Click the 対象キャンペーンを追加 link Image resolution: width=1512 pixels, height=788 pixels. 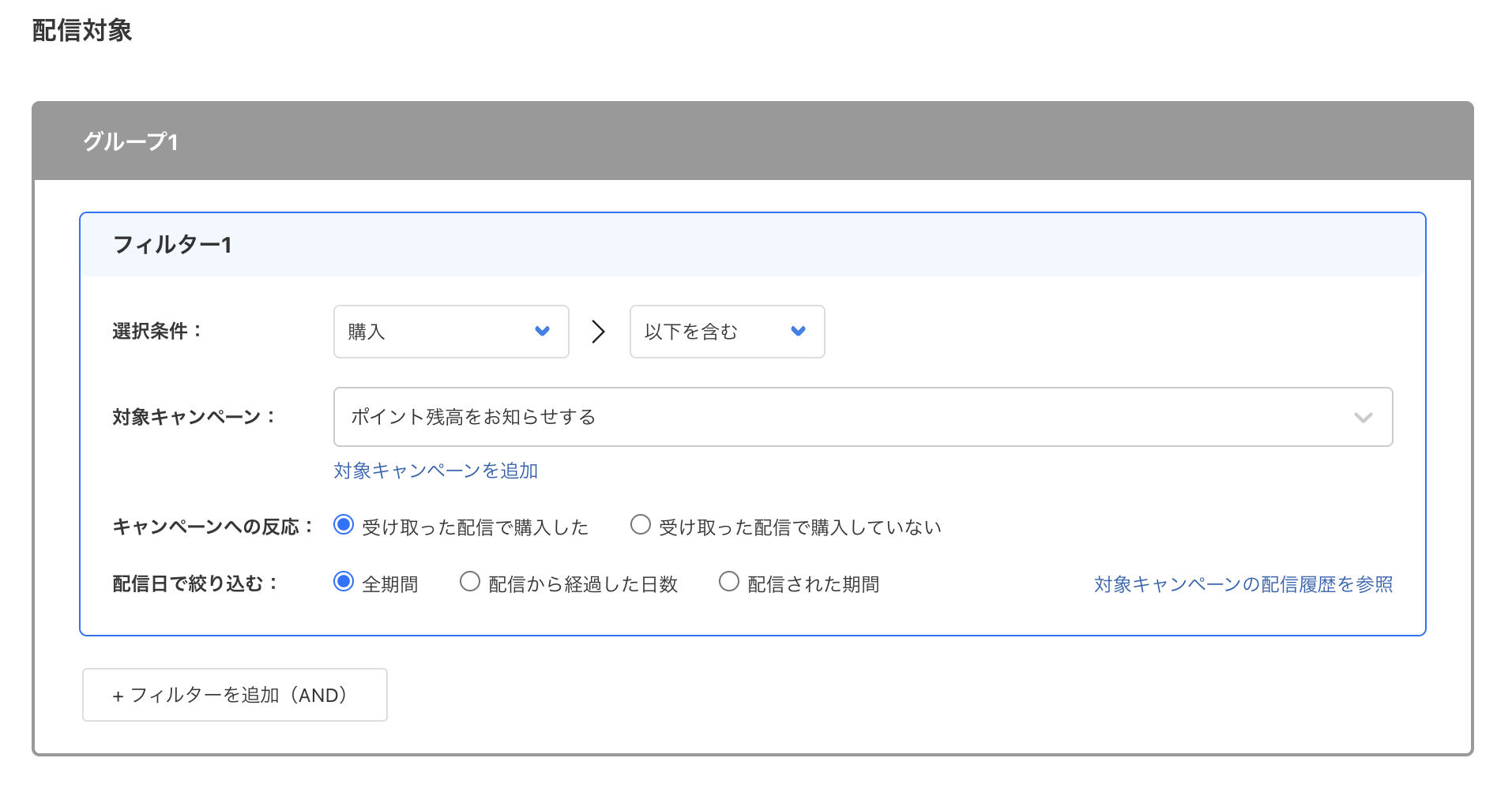click(x=435, y=471)
